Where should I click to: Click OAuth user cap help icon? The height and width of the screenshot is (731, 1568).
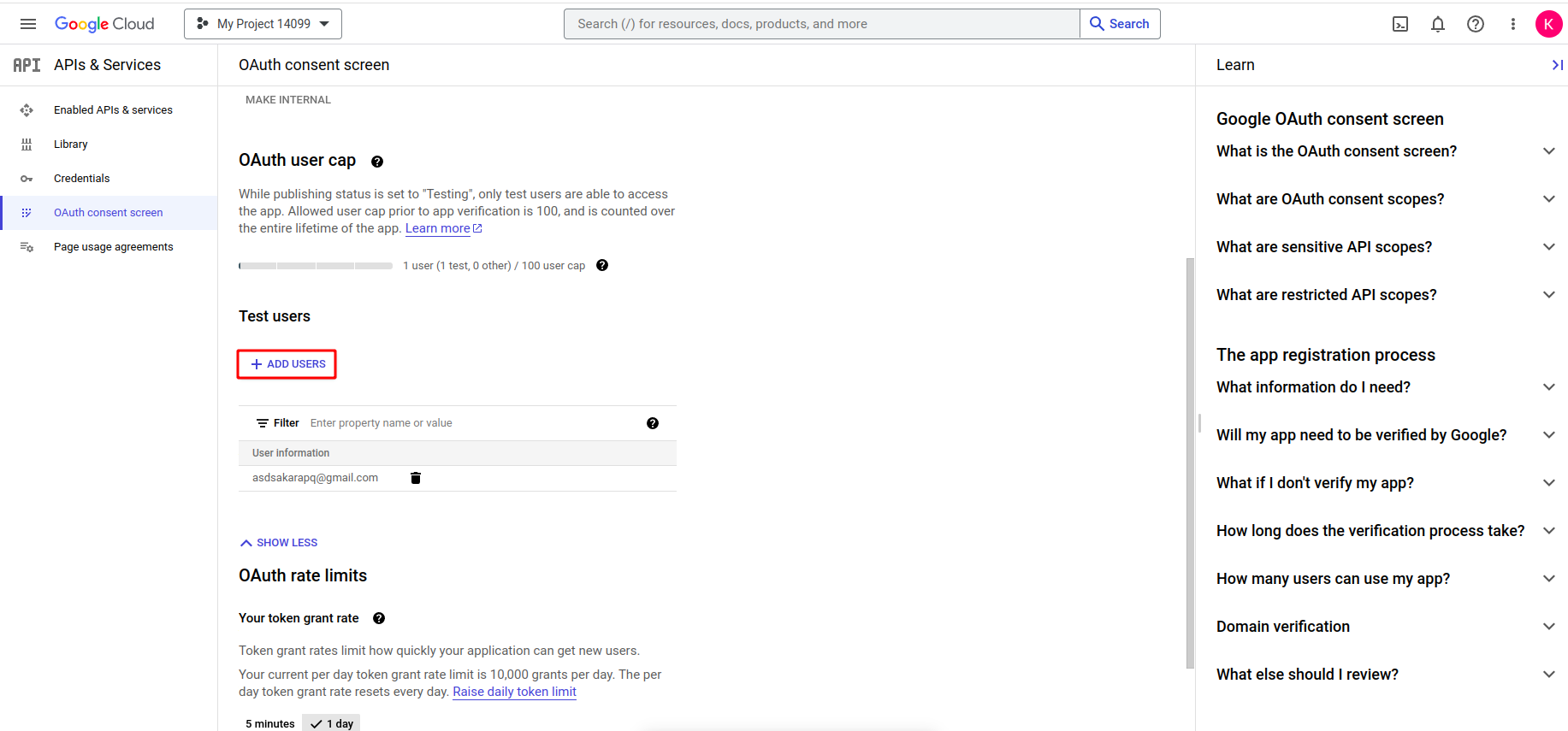click(377, 162)
